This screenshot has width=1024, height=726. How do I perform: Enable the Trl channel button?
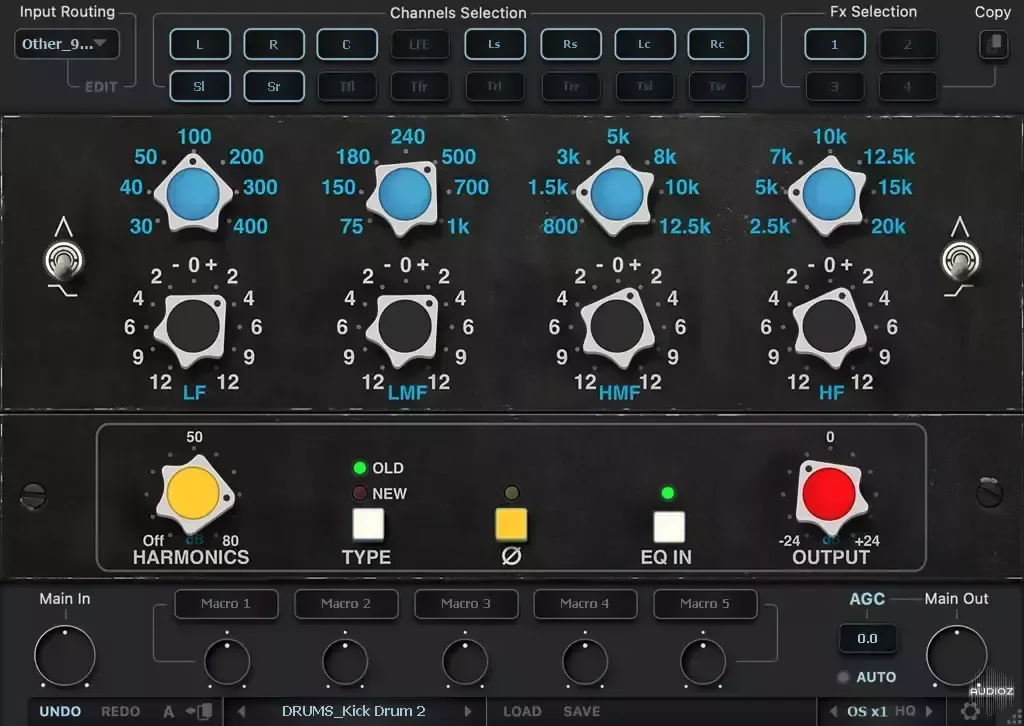[x=494, y=86]
